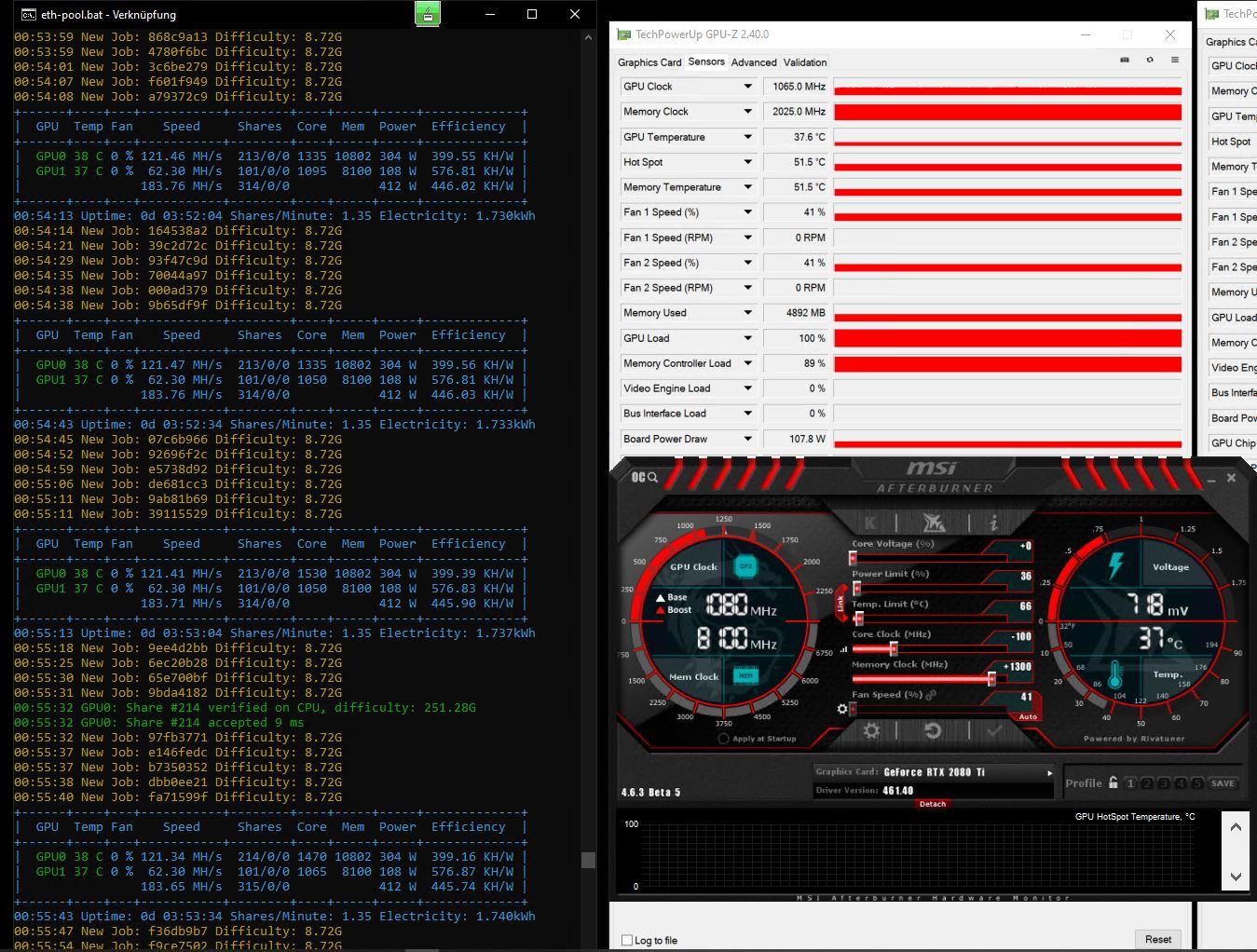The width and height of the screenshot is (1257, 952).
Task: Switch to the Validation tab in GPU-Z
Action: [805, 62]
